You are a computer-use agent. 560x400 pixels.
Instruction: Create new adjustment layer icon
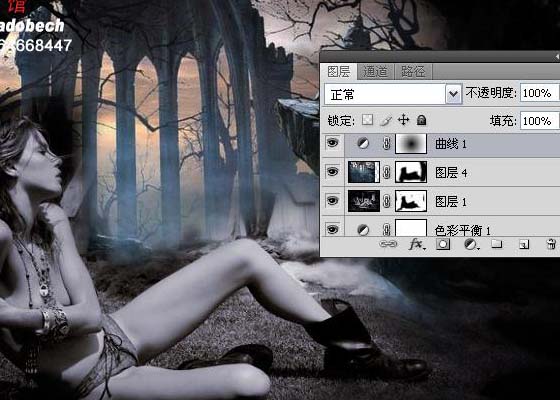point(471,244)
